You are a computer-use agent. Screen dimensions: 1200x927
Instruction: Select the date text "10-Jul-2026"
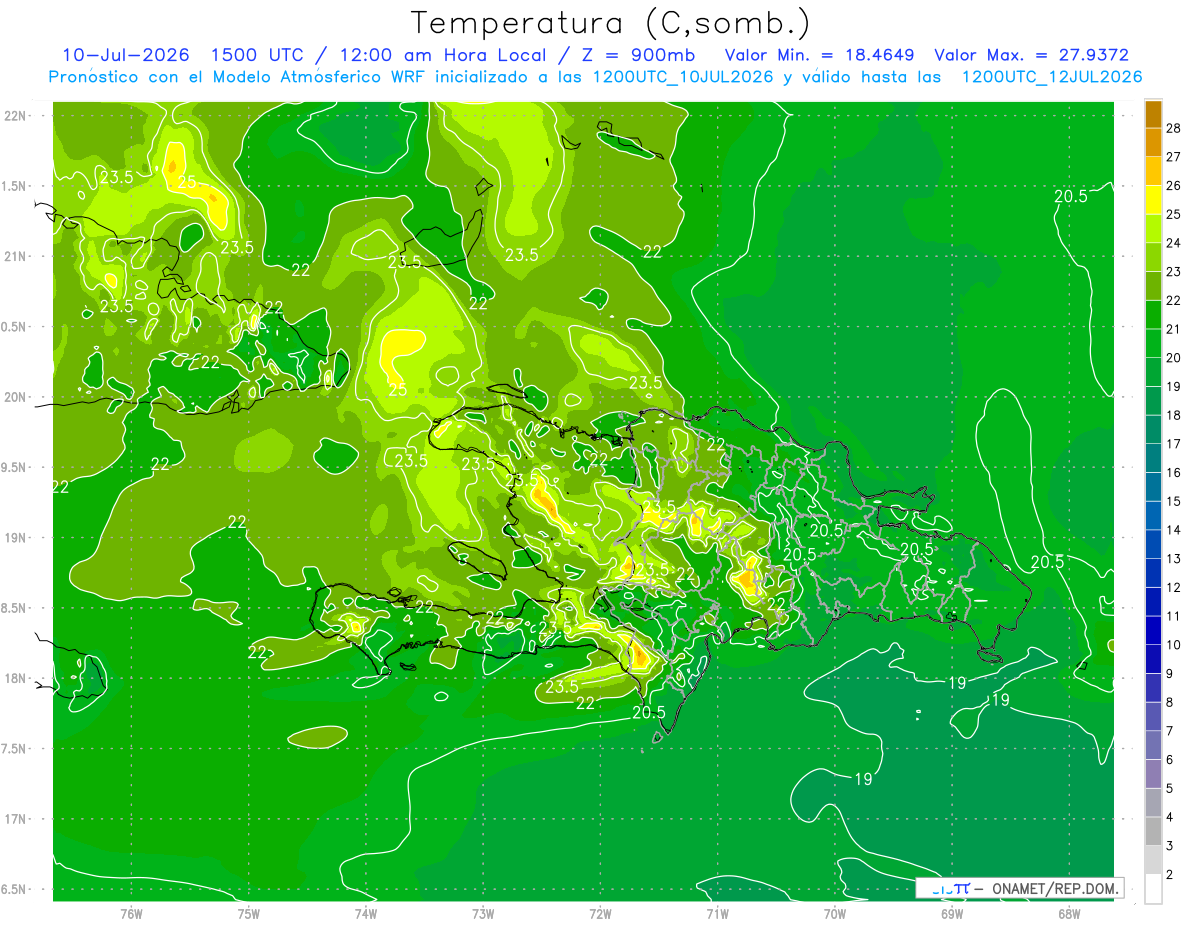(x=125, y=55)
